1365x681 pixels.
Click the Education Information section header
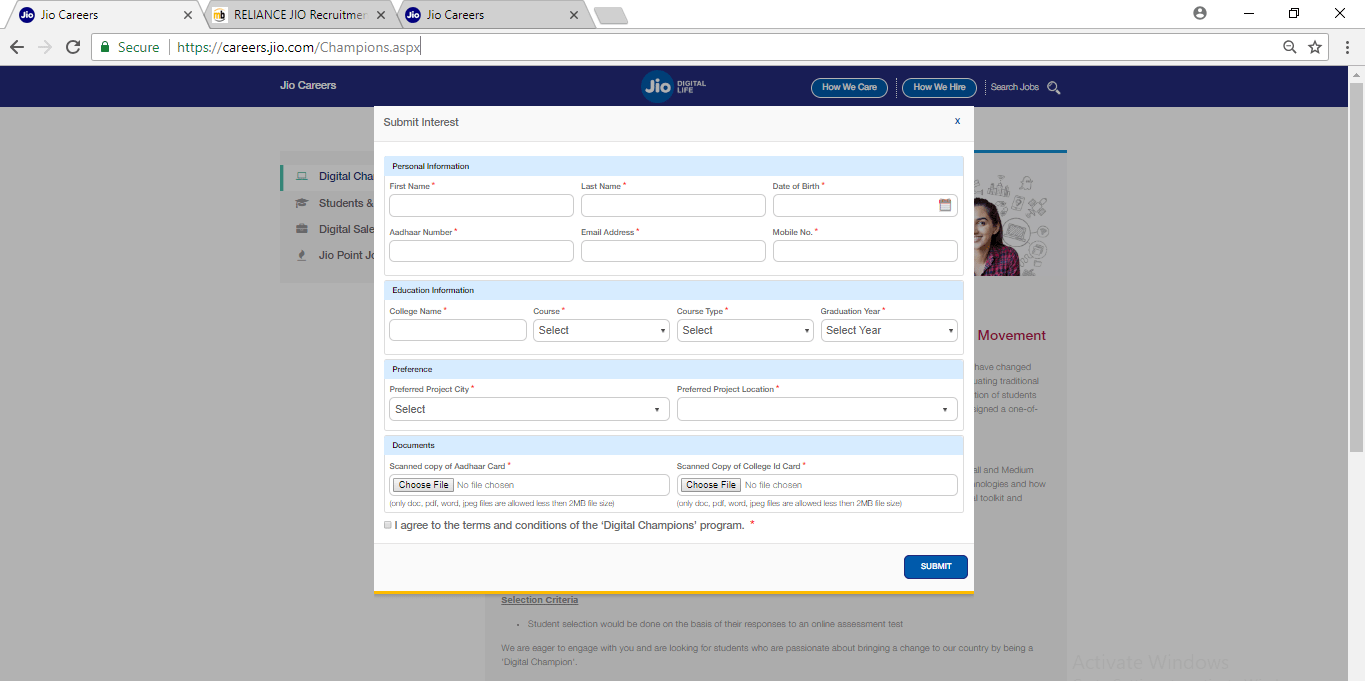pos(674,290)
